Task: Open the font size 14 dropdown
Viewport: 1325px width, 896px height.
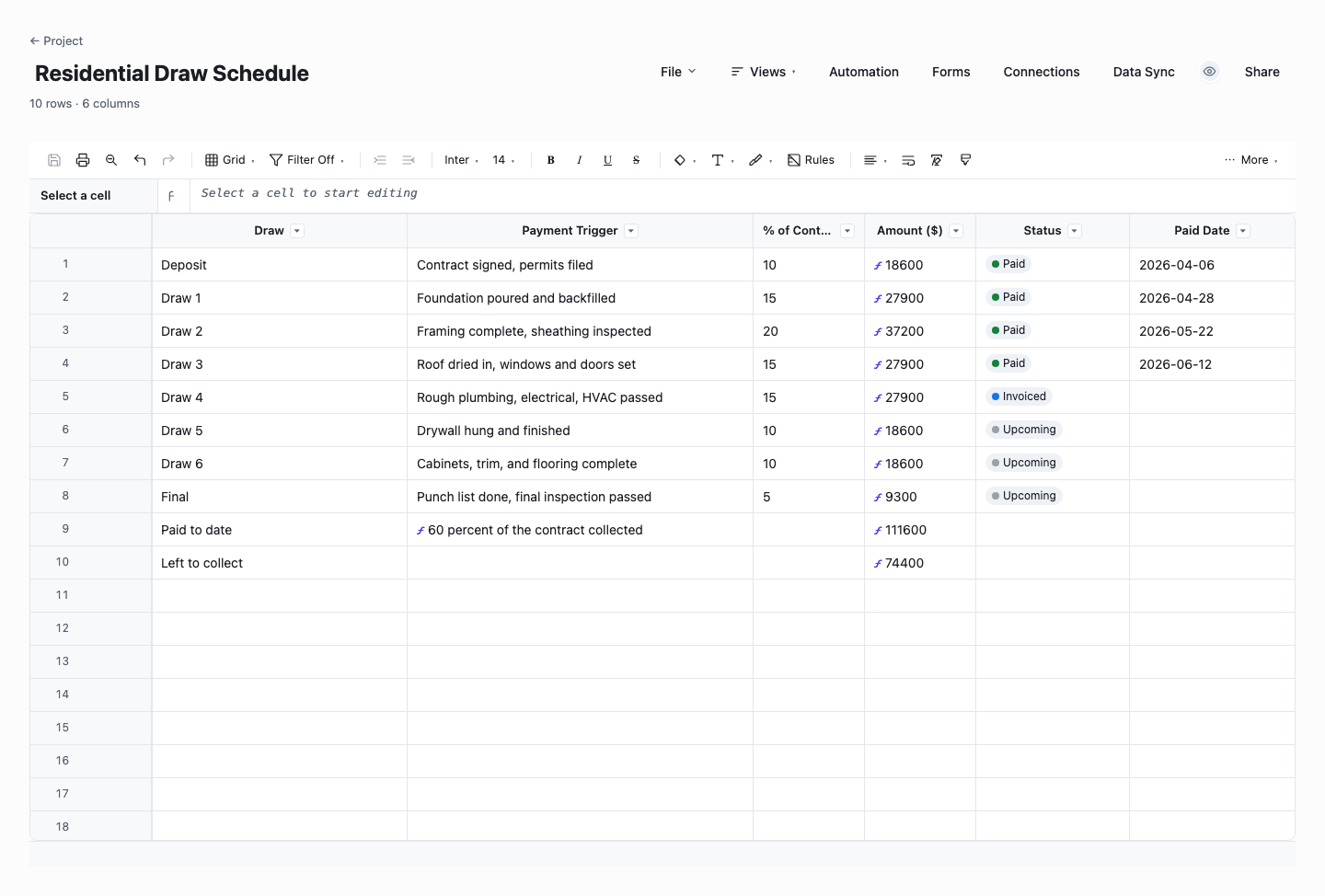Action: pyautogui.click(x=503, y=160)
